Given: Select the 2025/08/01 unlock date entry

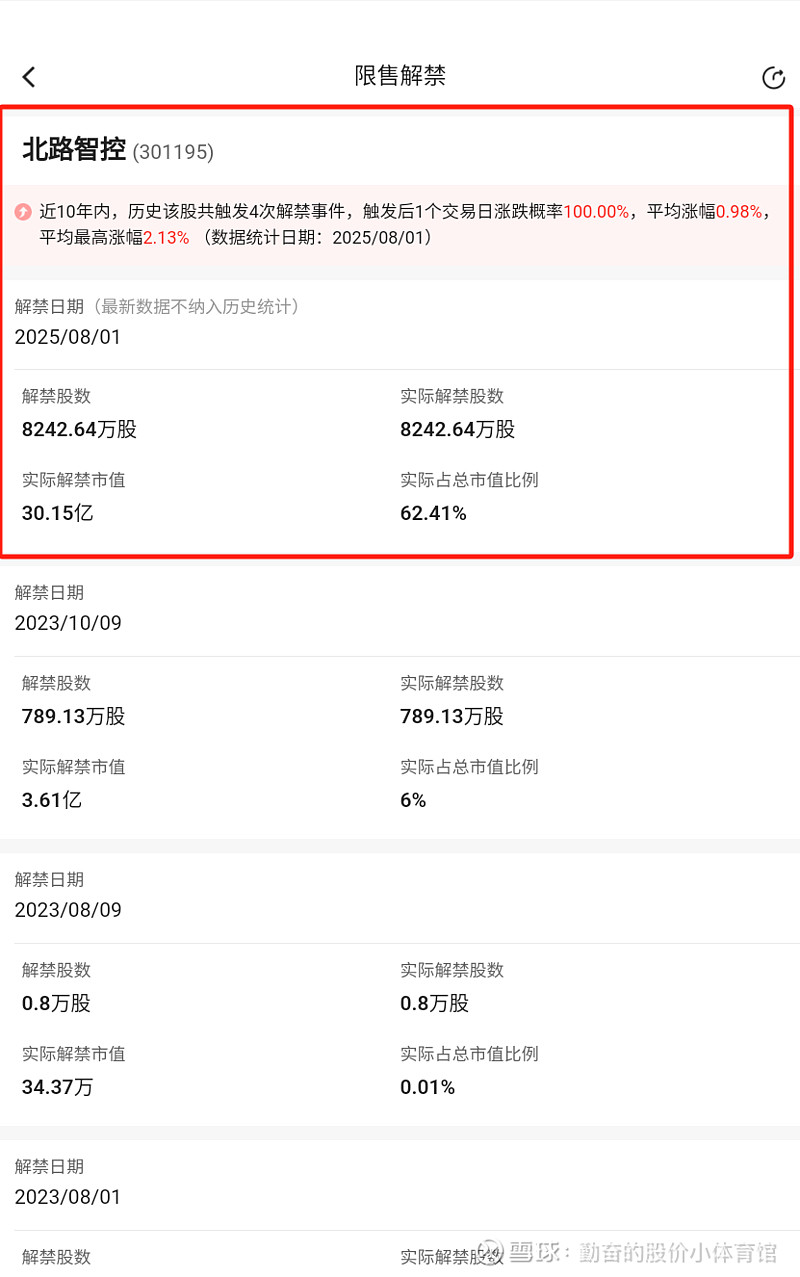Looking at the screenshot, I should (x=68, y=337).
